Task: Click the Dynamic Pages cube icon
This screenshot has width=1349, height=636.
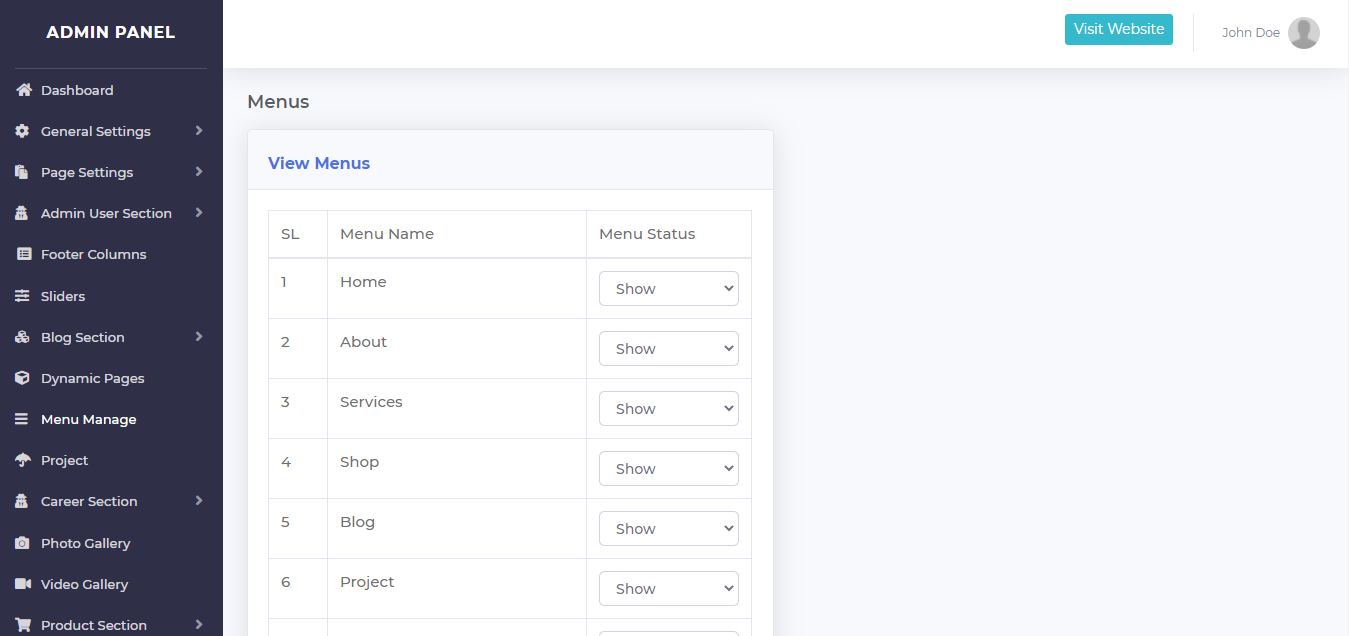Action: (22, 378)
